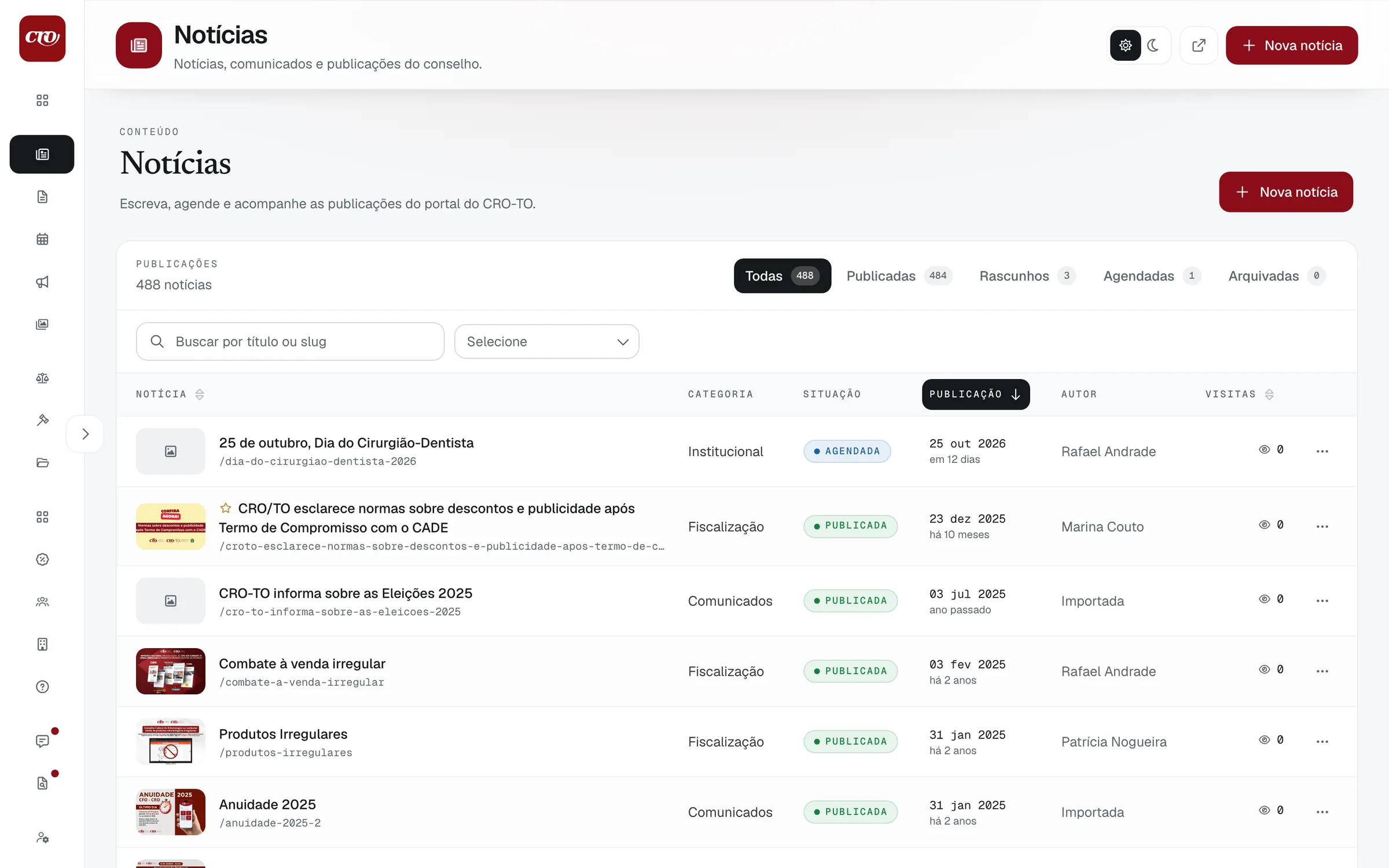Open CRO-TO informa sobre as Eleições 2025
The height and width of the screenshot is (868, 1389).
(346, 593)
